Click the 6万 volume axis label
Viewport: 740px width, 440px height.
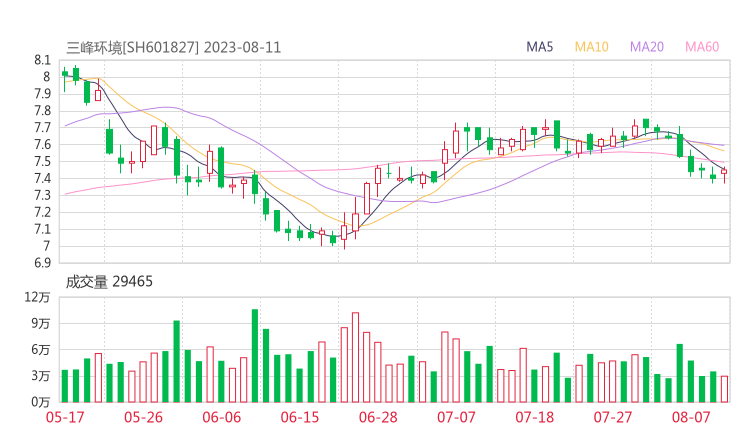41,350
